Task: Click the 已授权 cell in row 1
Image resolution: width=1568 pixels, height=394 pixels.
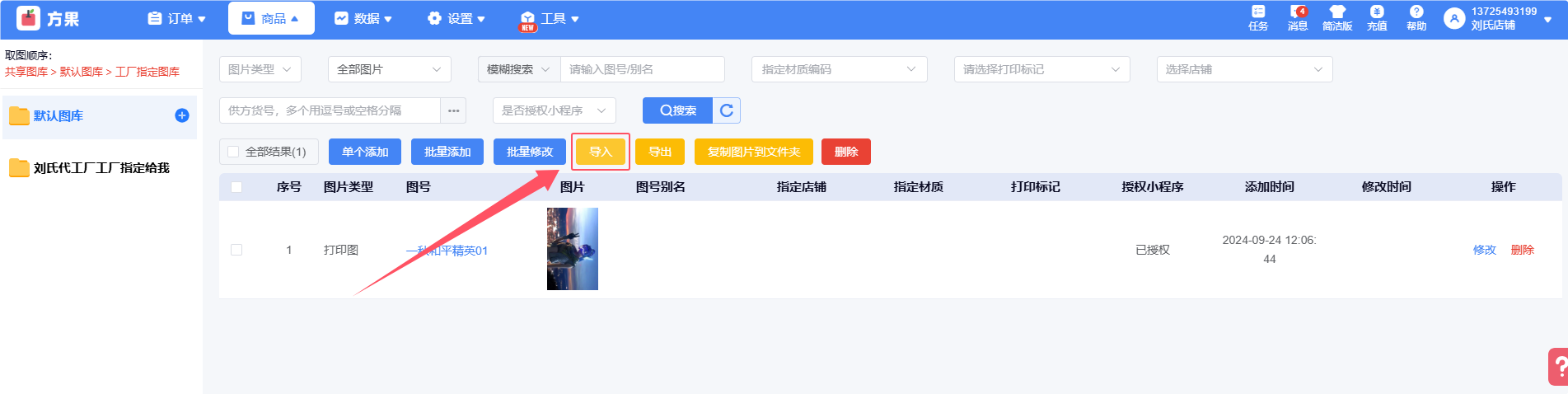Action: click(1153, 250)
